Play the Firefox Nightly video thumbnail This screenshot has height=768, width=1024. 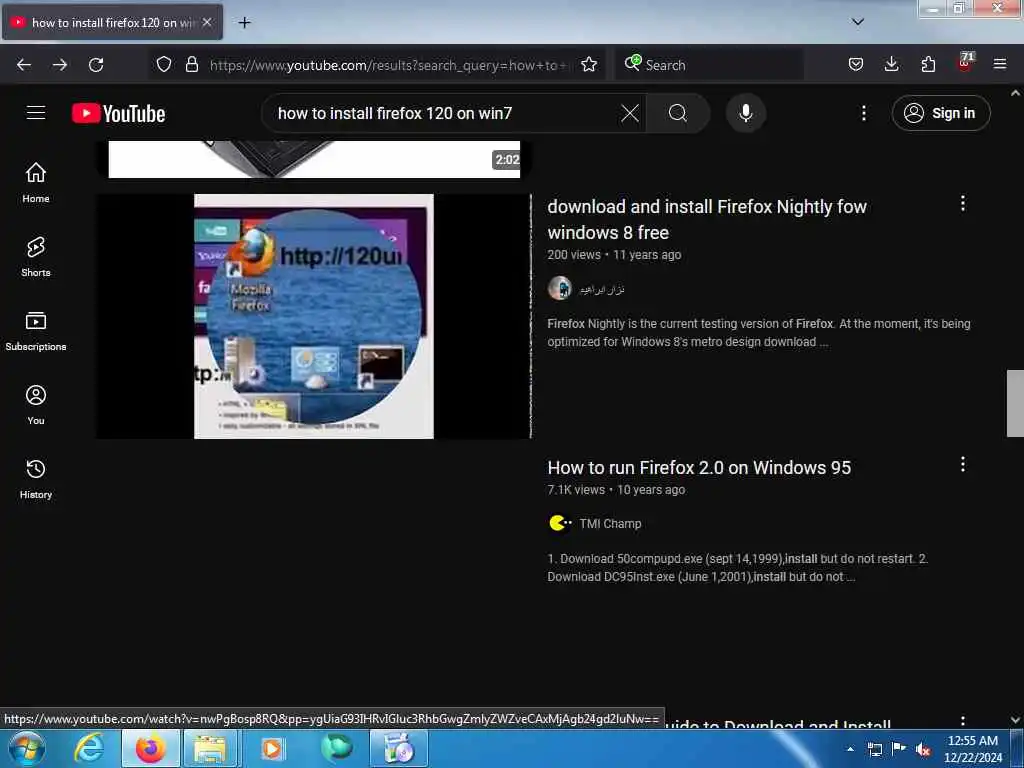pos(313,316)
